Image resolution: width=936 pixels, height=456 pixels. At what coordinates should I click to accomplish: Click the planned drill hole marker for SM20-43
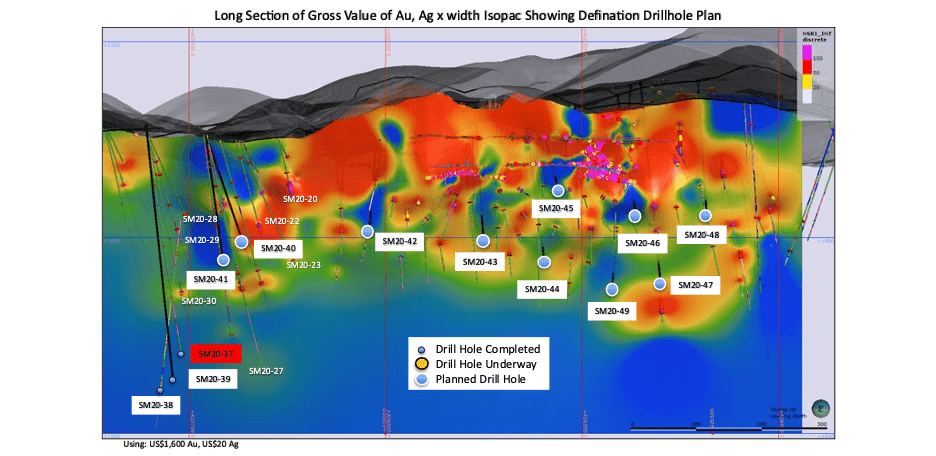click(x=483, y=241)
